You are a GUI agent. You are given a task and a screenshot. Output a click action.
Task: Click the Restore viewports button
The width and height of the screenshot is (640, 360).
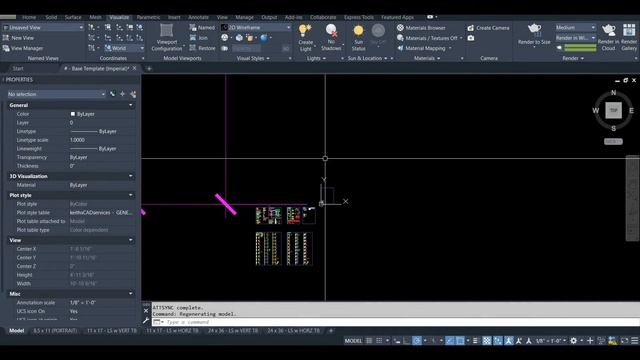tap(202, 48)
